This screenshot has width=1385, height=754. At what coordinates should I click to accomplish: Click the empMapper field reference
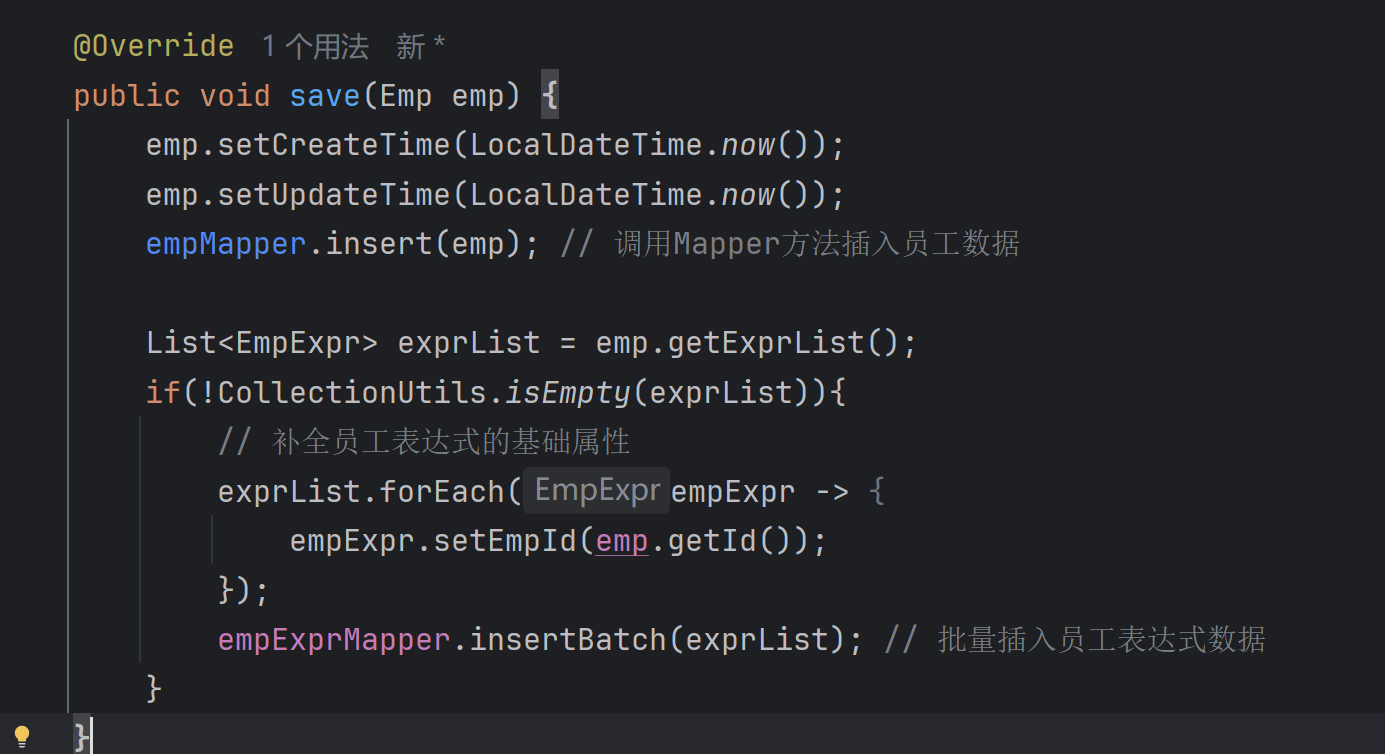click(x=225, y=243)
